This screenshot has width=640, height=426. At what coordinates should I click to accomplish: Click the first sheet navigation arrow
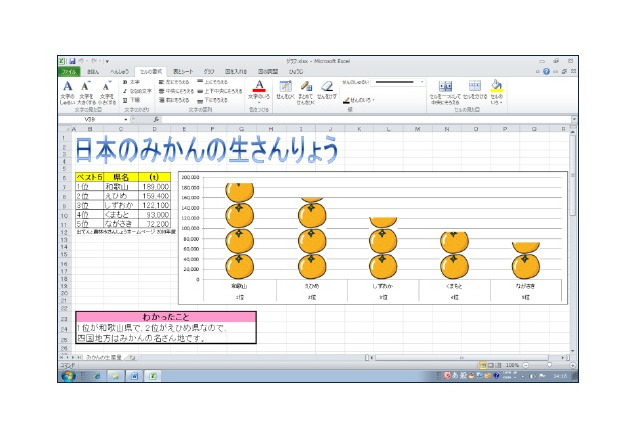click(x=62, y=357)
